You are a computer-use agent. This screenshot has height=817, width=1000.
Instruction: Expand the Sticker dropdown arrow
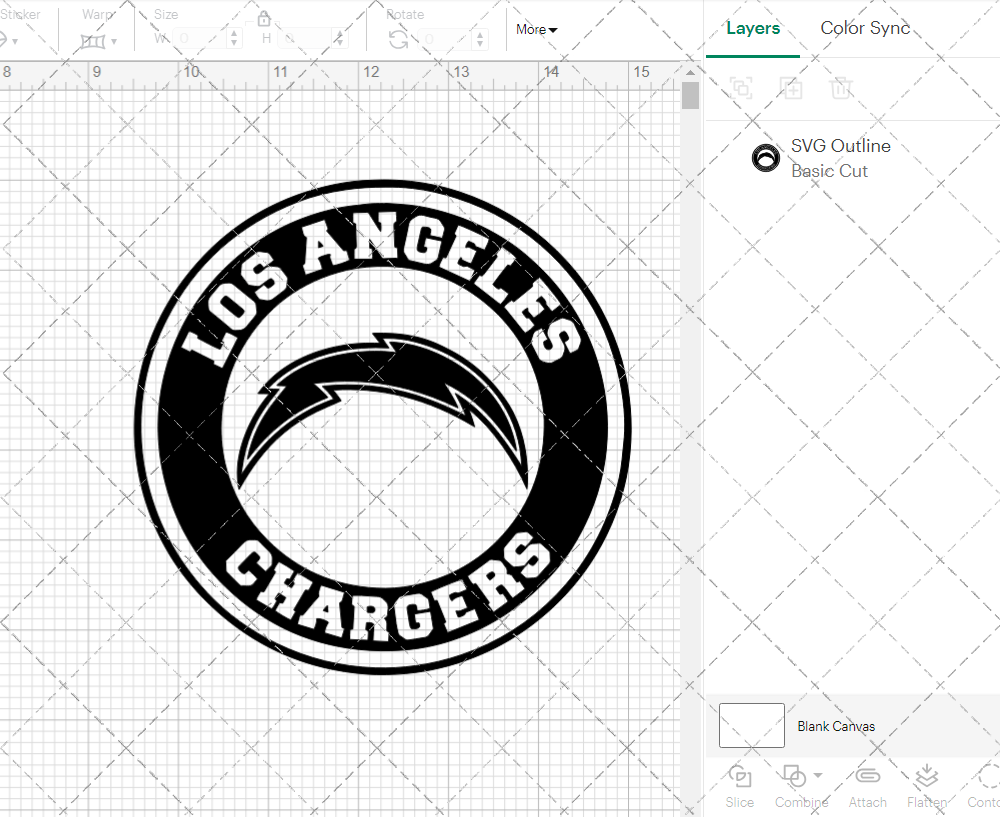(14, 41)
